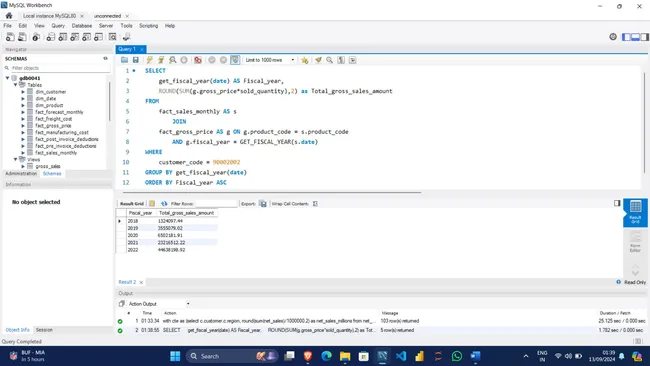Execute statement under cursor icon
This screenshot has width=650, height=366.
click(161, 60)
